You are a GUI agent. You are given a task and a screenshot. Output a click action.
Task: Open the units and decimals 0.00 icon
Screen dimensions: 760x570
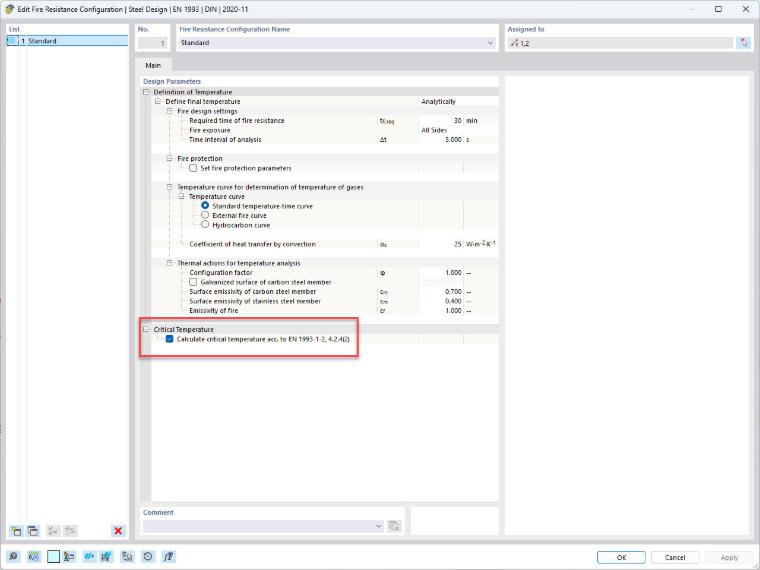33,556
